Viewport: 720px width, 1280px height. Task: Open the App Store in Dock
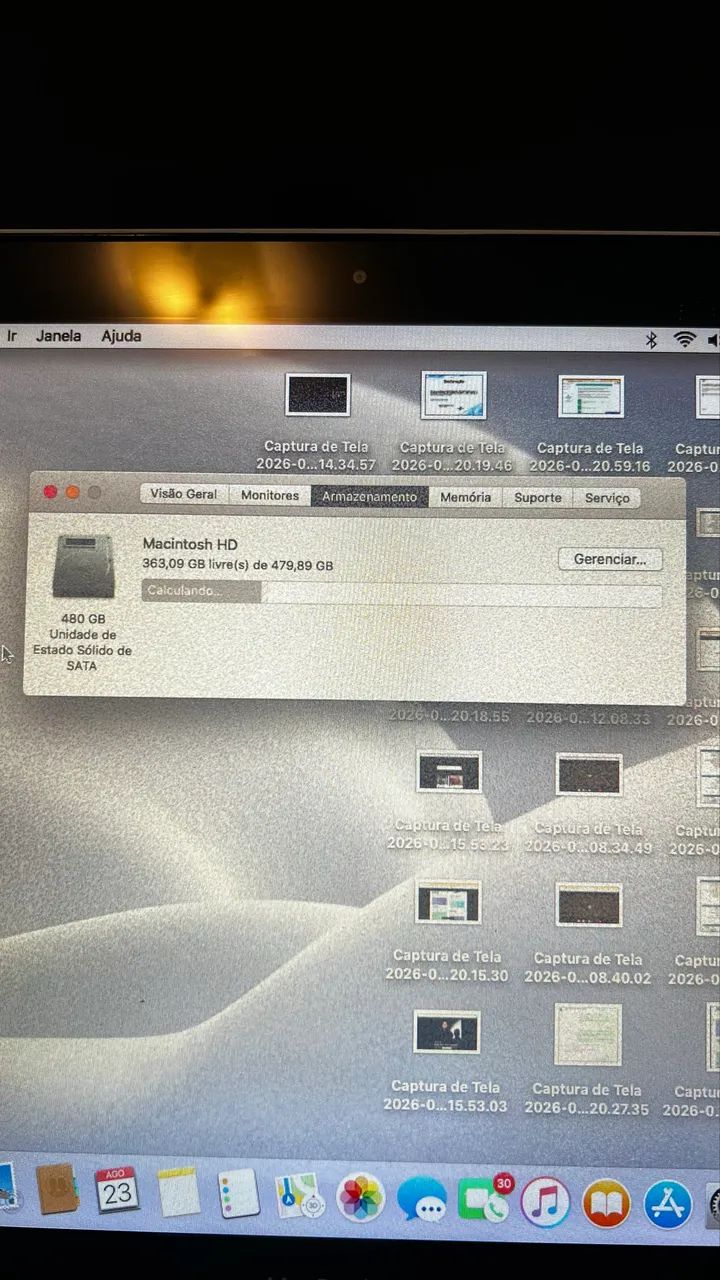668,1204
